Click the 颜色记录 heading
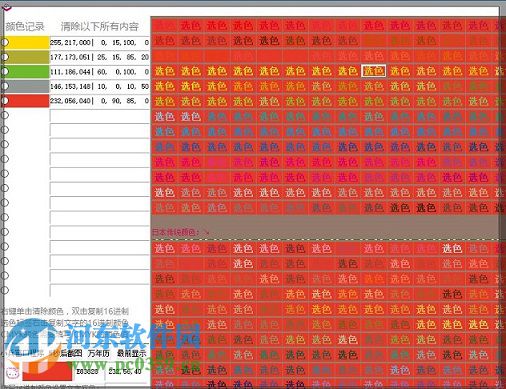 click(25, 26)
